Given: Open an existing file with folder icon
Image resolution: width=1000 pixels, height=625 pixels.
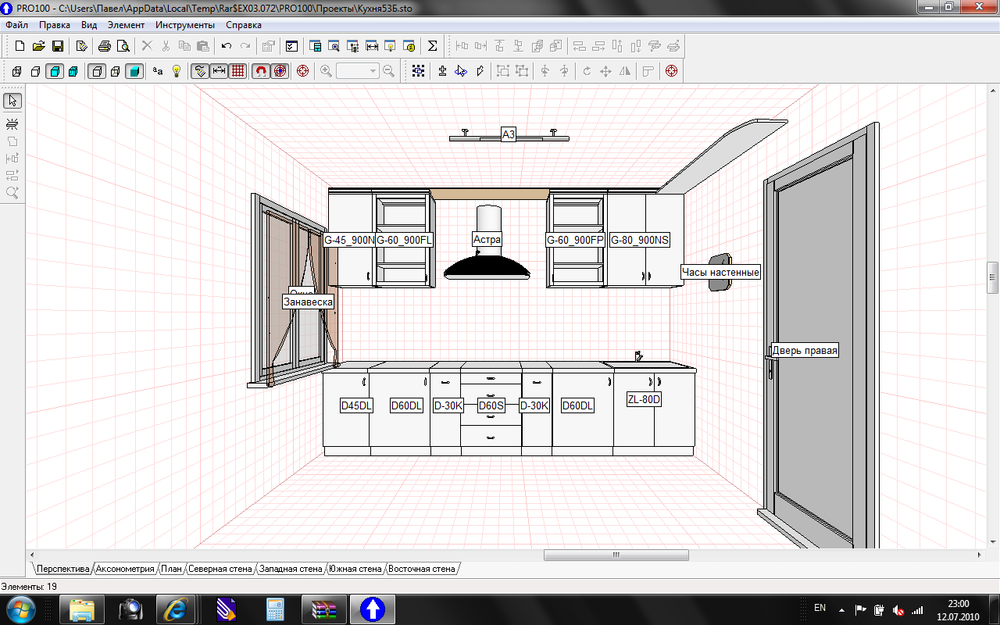Looking at the screenshot, I should [38, 46].
